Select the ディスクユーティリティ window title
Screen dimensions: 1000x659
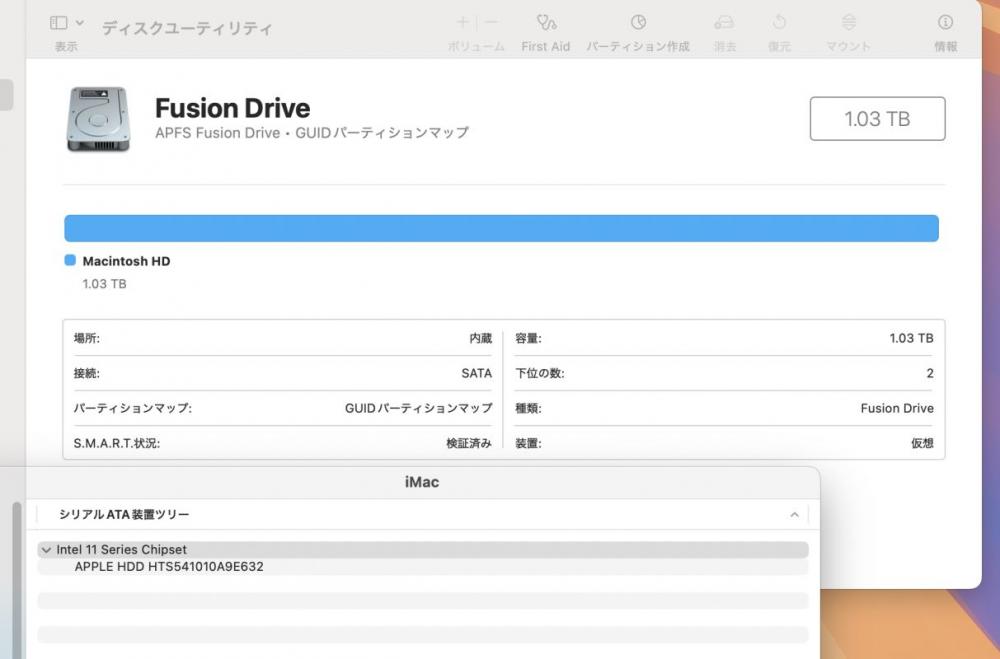coord(187,29)
